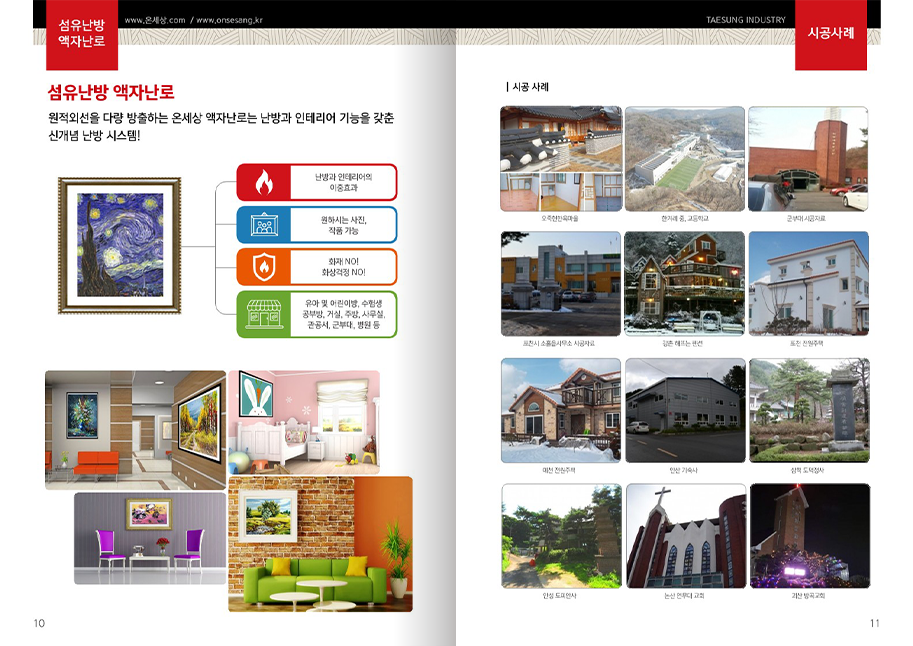Open the www.온세상.com link

coord(155,20)
